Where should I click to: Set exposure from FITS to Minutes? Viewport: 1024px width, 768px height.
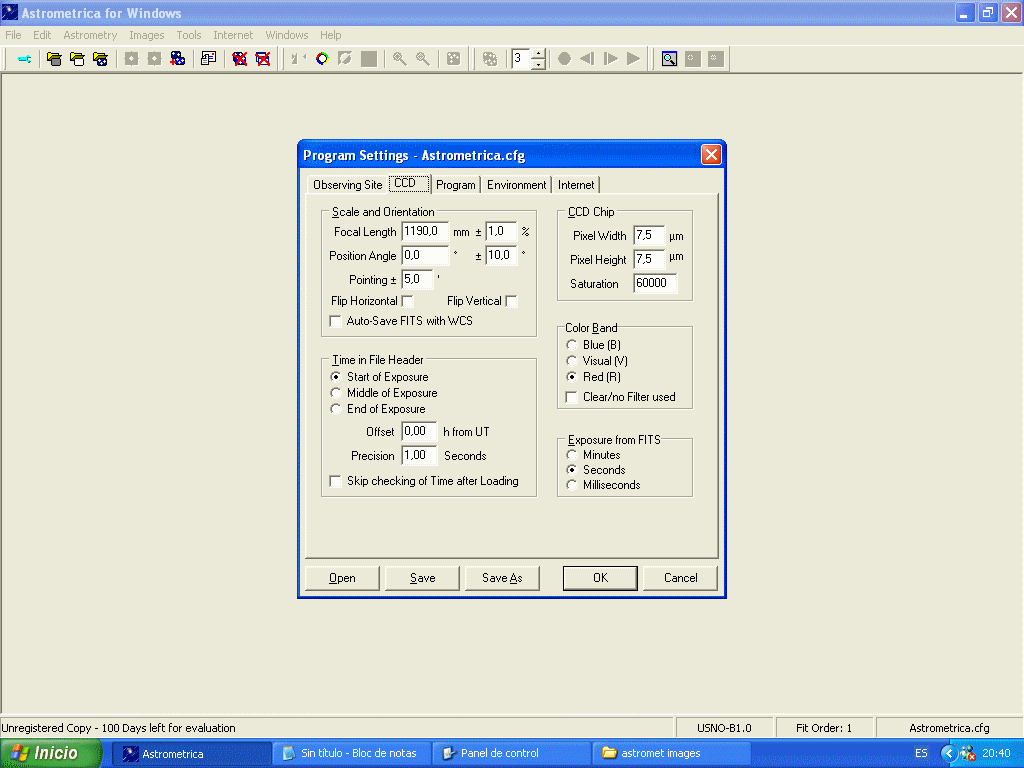point(571,455)
